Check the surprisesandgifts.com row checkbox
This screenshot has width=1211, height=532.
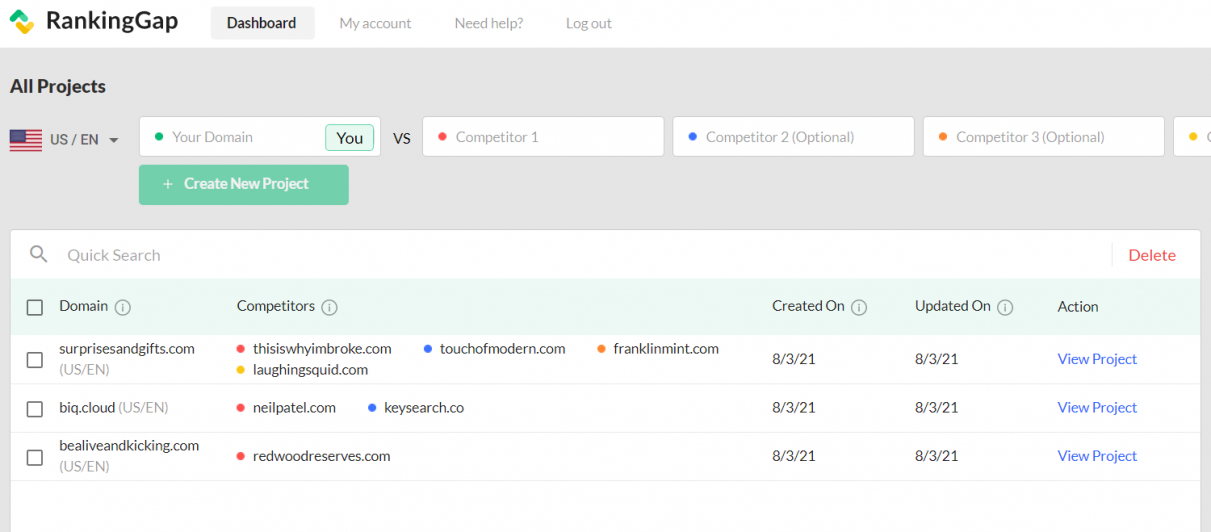coord(35,359)
